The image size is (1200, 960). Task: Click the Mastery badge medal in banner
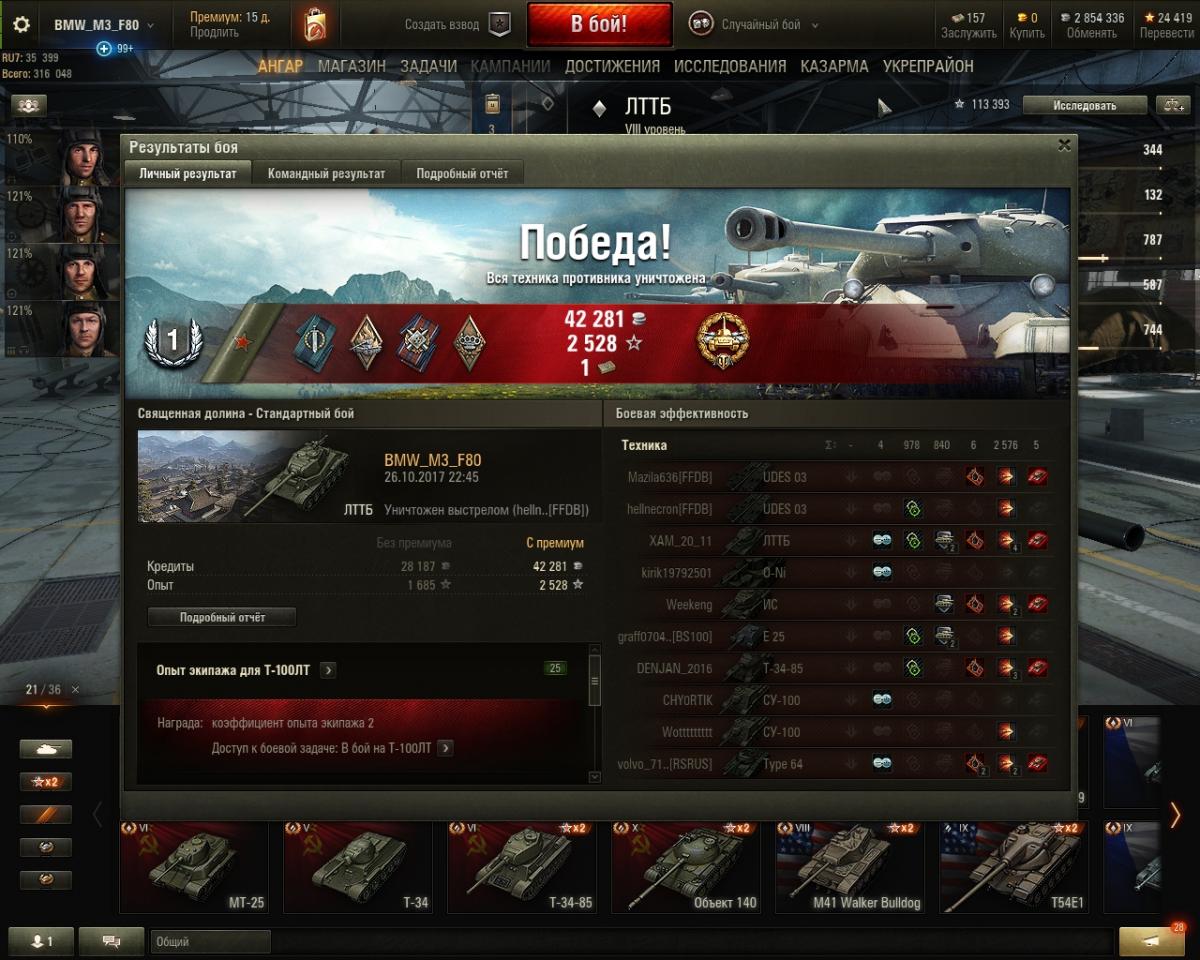(722, 341)
